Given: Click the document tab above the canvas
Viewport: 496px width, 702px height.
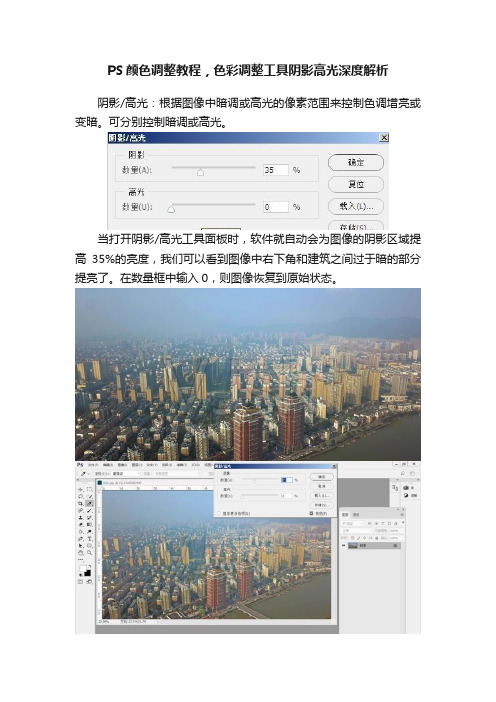Looking at the screenshot, I should [122, 483].
